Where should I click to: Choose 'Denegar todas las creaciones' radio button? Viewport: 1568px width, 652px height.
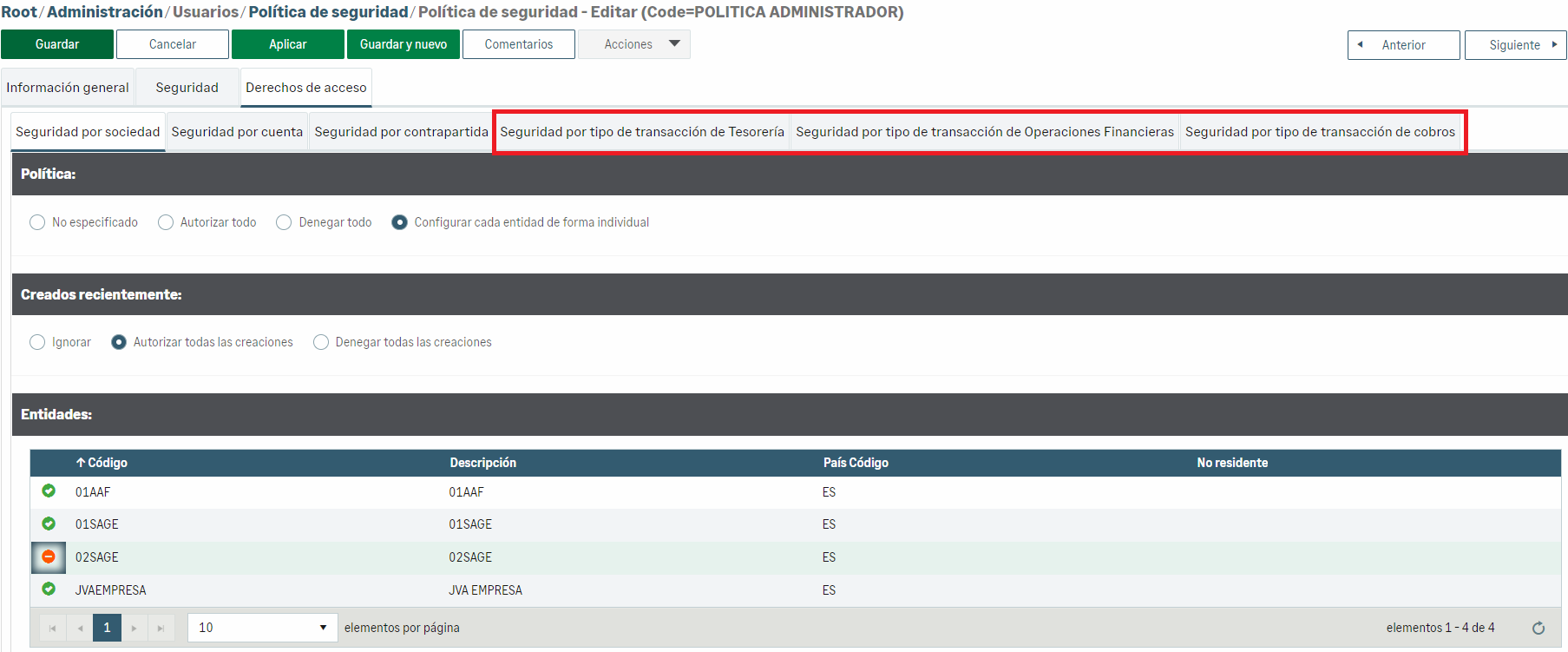321,342
